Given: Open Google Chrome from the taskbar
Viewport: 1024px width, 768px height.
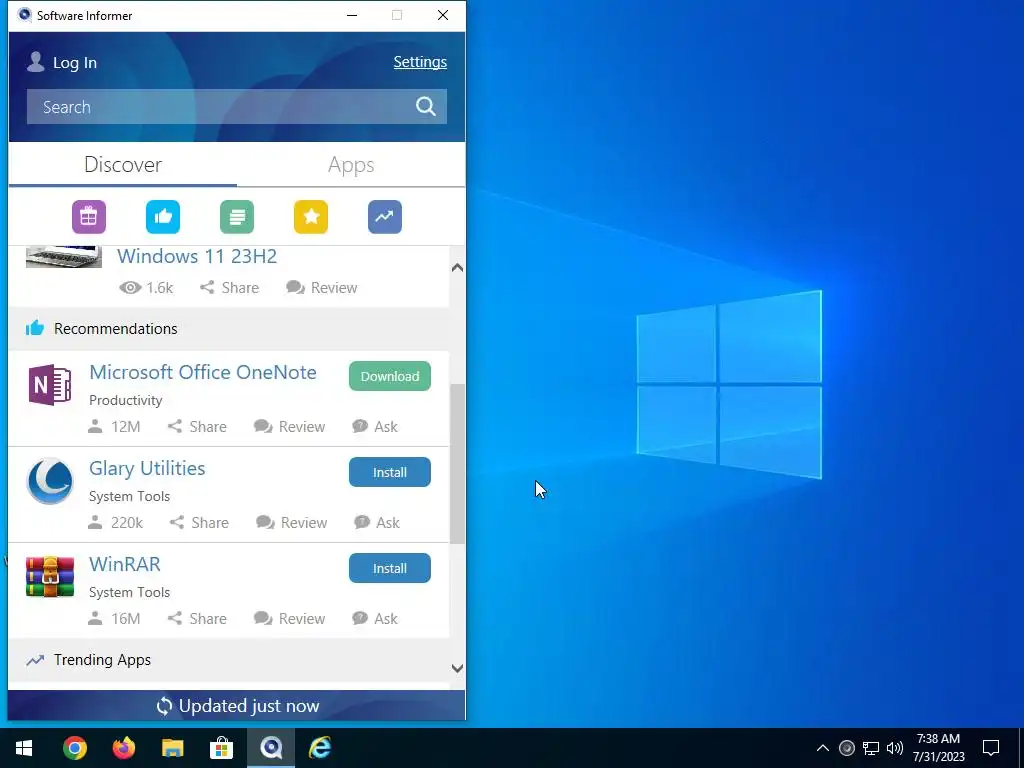Looking at the screenshot, I should click(75, 748).
